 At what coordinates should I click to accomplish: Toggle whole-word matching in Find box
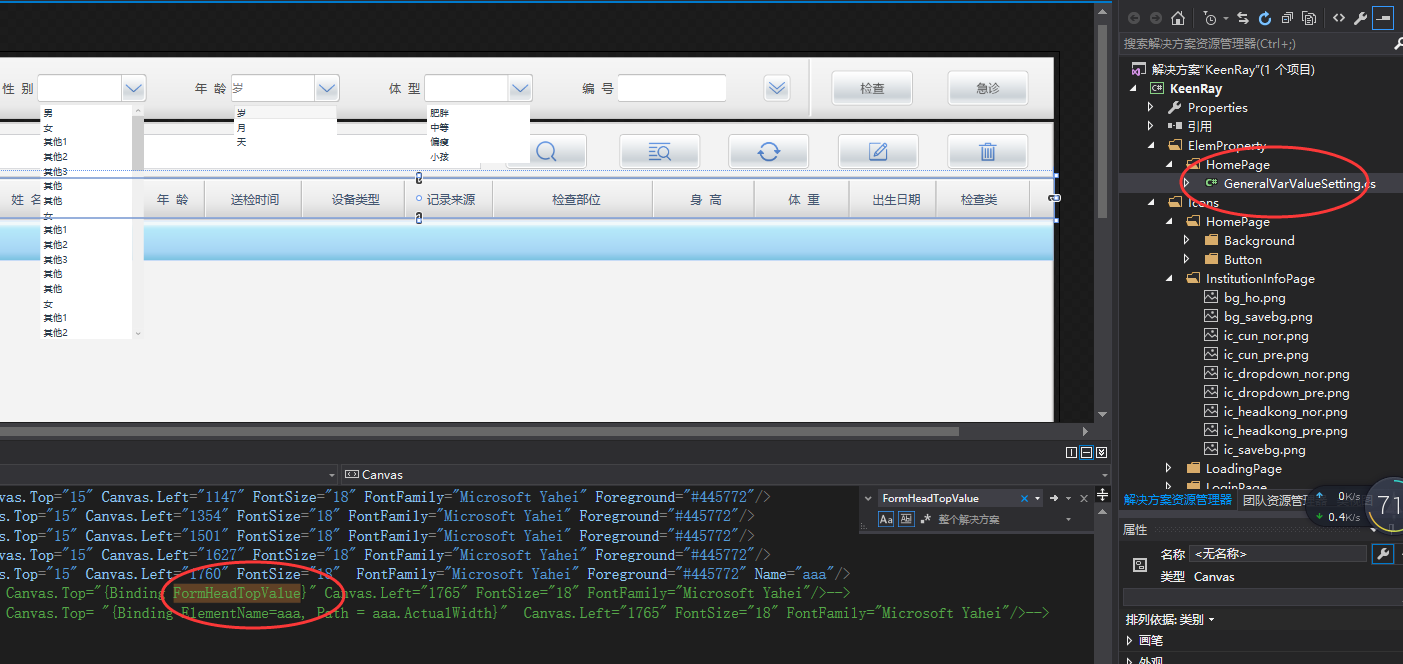coord(906,518)
